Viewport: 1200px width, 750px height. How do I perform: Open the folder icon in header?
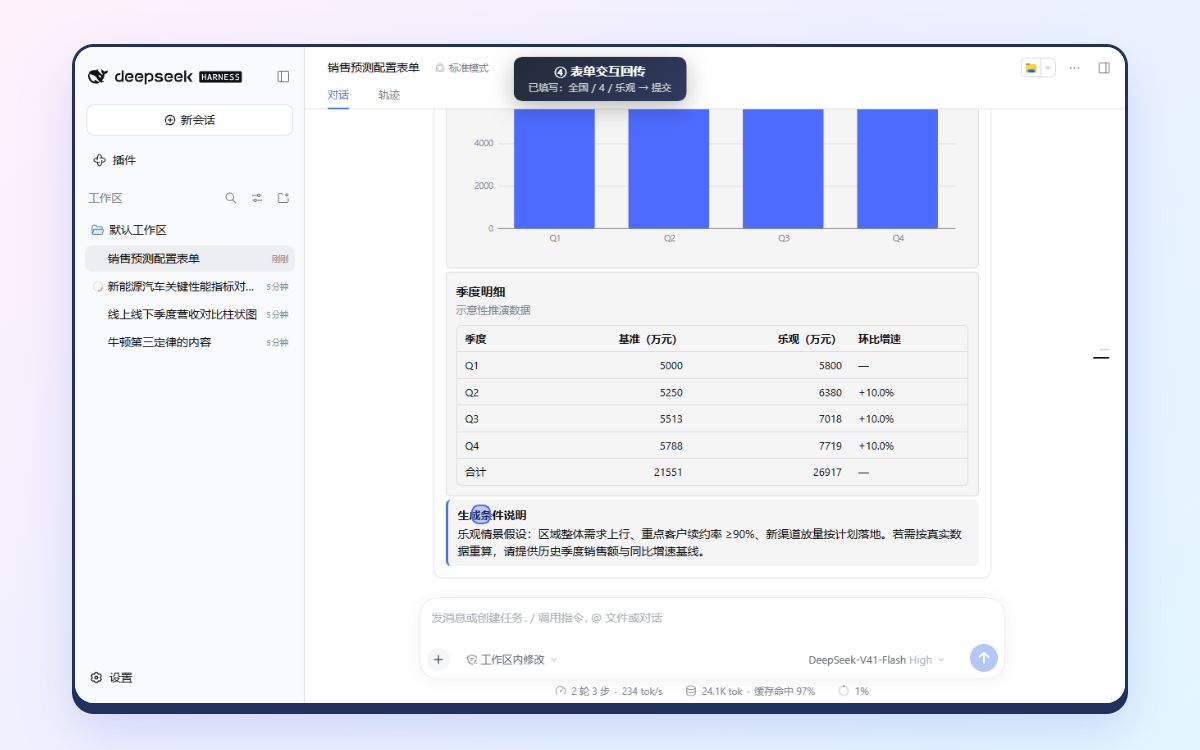tap(1031, 68)
